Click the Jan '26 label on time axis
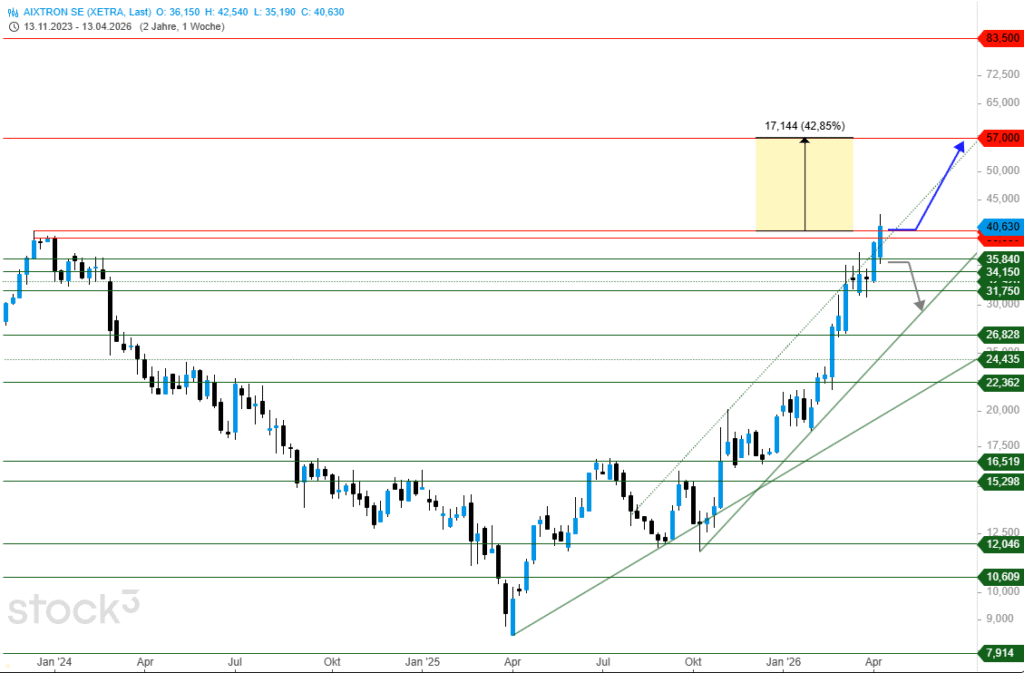 click(782, 662)
